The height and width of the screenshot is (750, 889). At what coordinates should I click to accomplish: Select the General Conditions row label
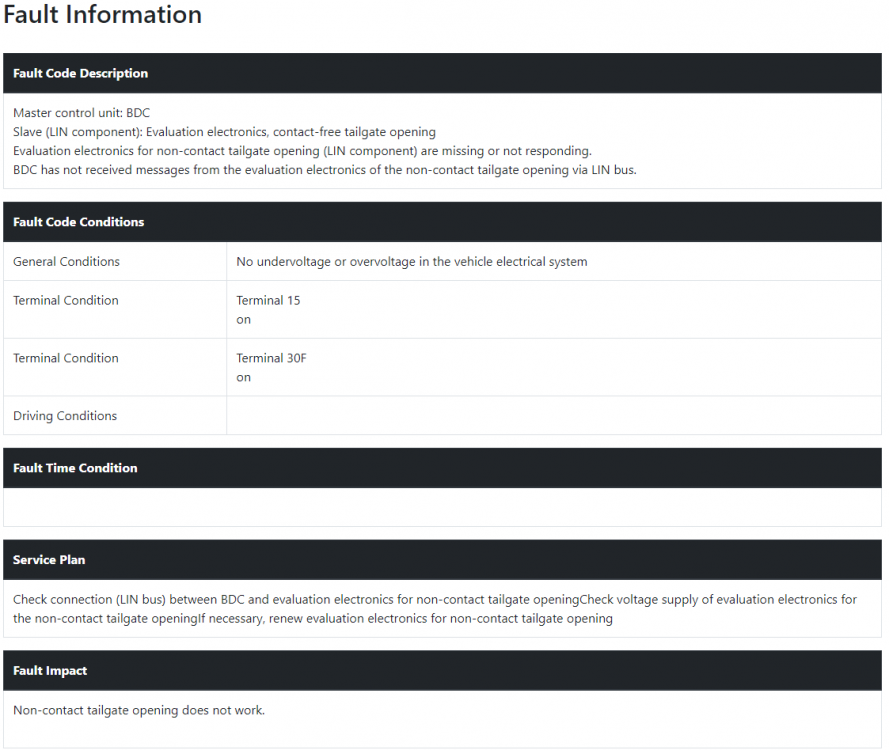coord(66,261)
